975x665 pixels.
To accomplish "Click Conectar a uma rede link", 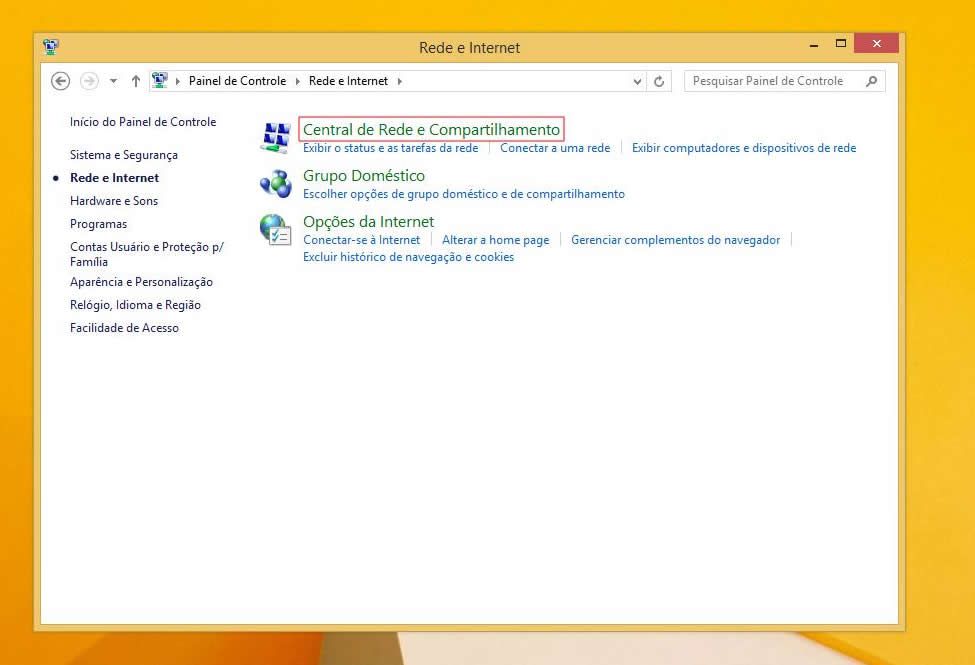I will point(555,148).
